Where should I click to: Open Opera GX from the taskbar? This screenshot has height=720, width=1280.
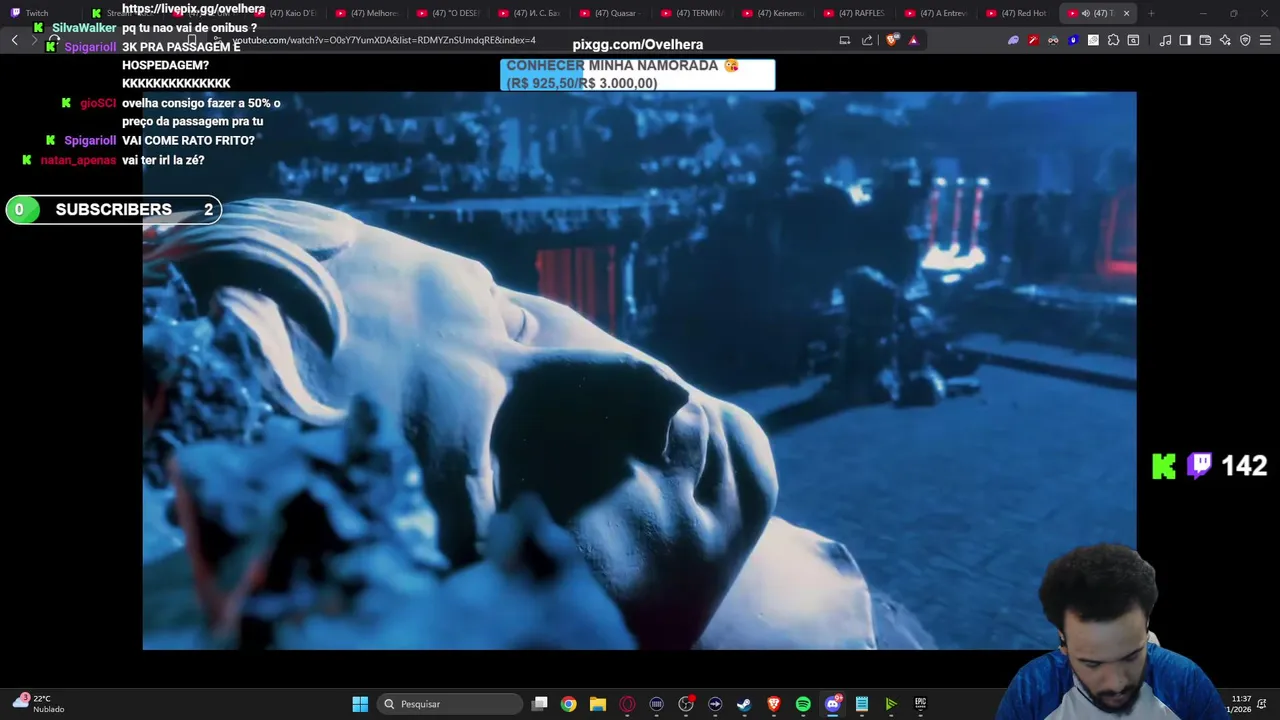click(x=627, y=704)
